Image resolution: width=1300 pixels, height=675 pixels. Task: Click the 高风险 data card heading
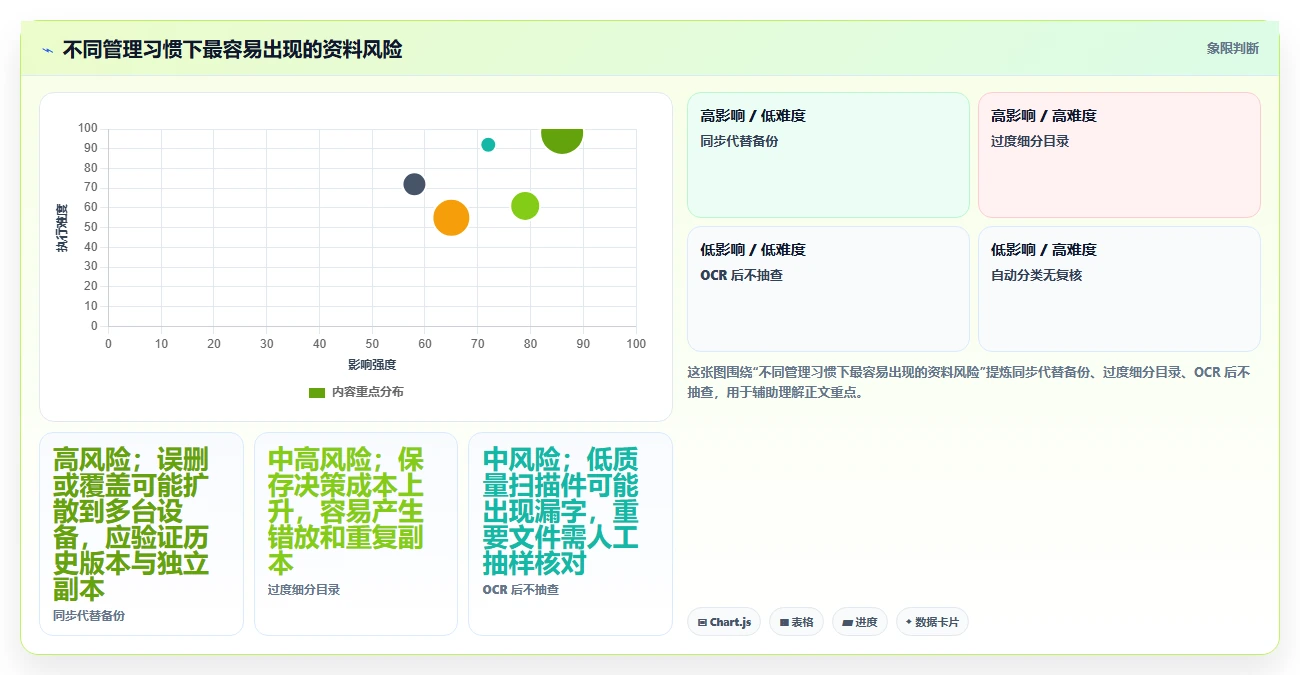[132, 524]
